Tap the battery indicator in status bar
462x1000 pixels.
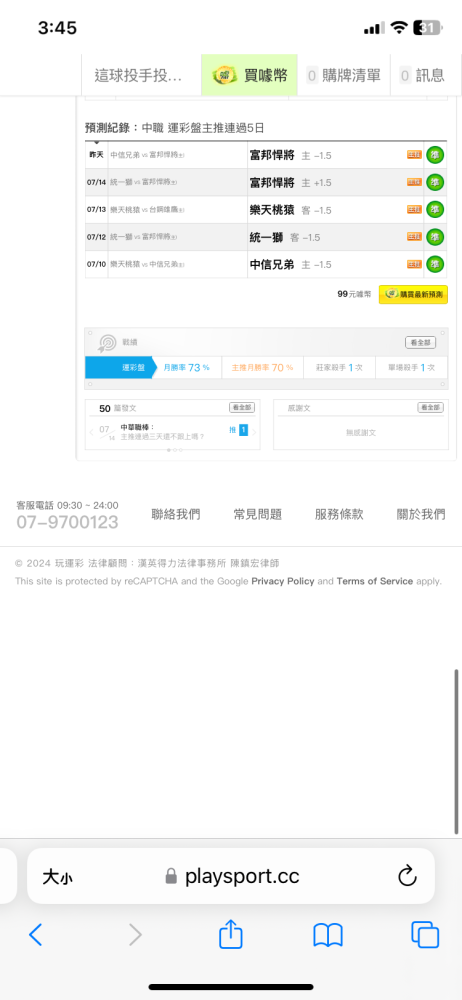coord(427,28)
